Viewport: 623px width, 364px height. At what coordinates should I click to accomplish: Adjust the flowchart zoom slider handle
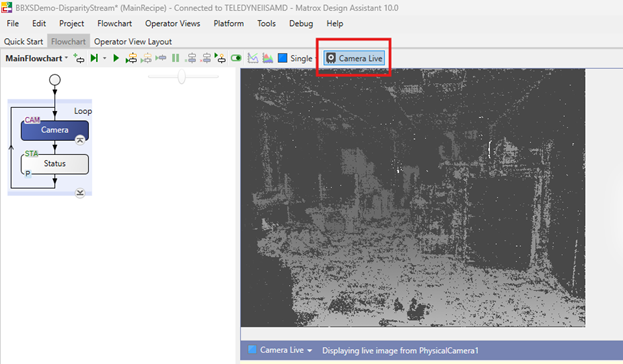(x=182, y=76)
